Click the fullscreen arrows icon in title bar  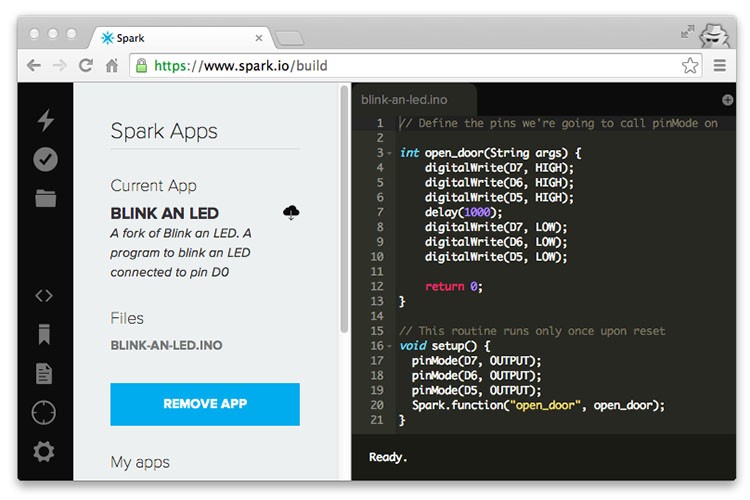(687, 32)
